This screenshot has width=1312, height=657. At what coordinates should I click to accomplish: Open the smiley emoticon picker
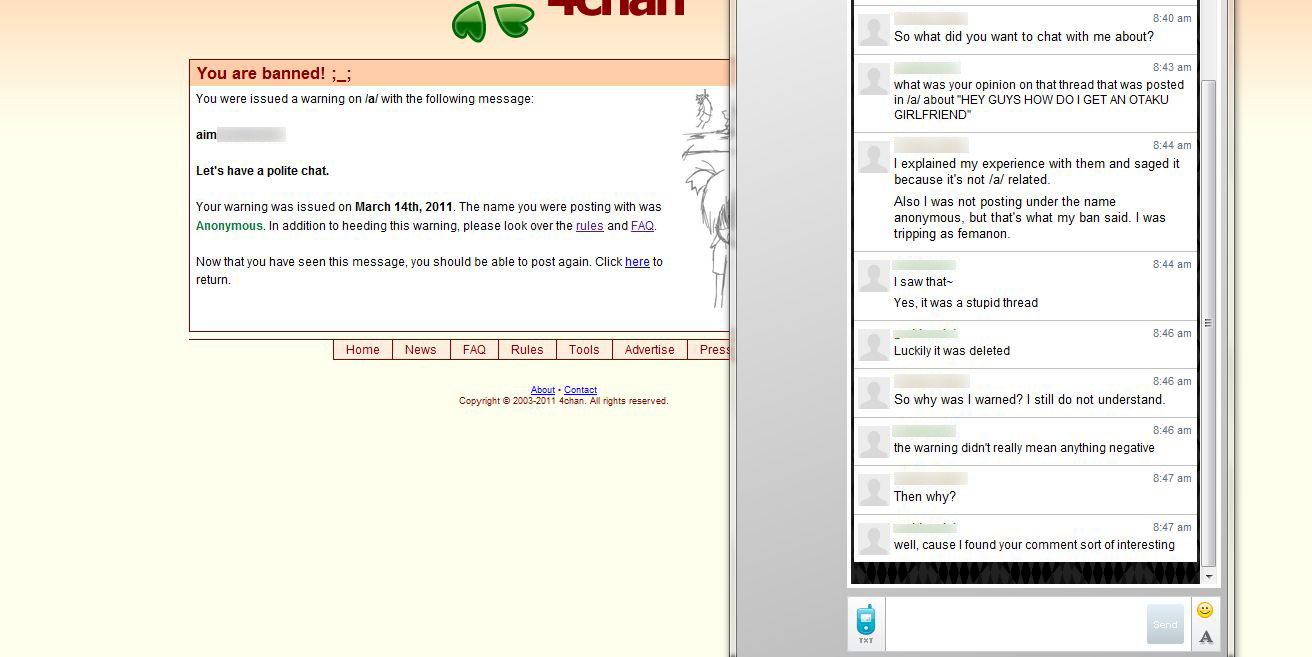(x=1205, y=610)
